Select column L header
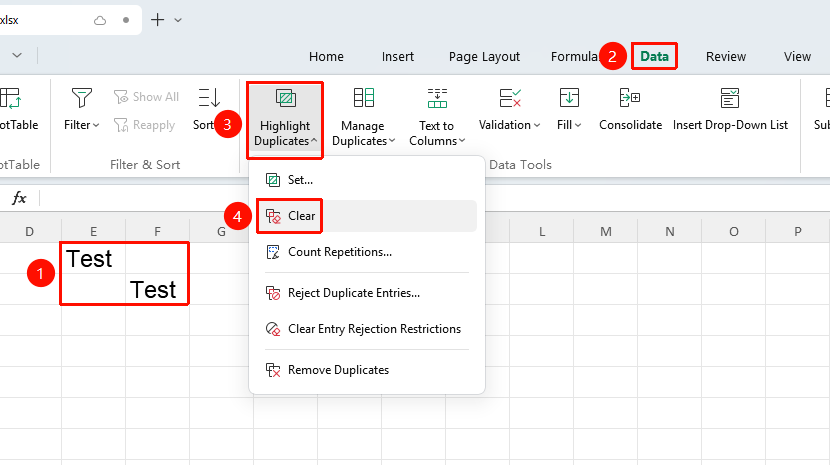Screen dimensions: 830x465 click(x=542, y=231)
